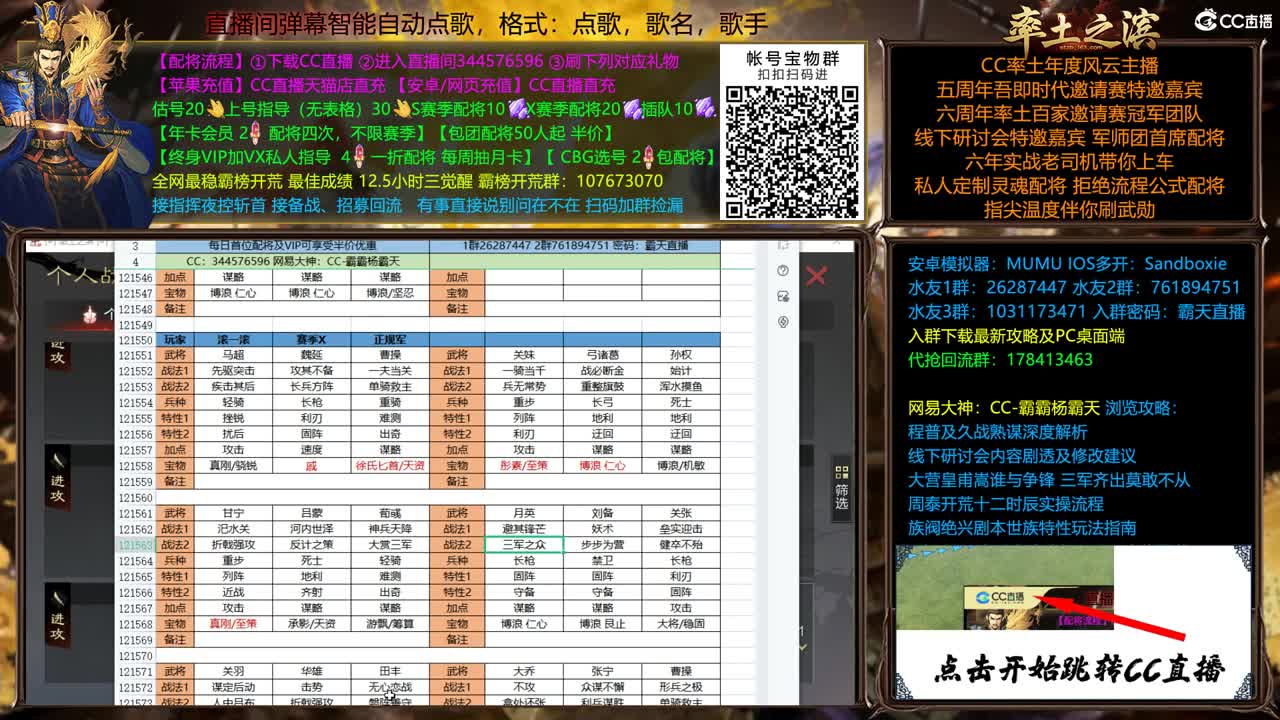Click the 正规军 column header cell

click(x=389, y=340)
